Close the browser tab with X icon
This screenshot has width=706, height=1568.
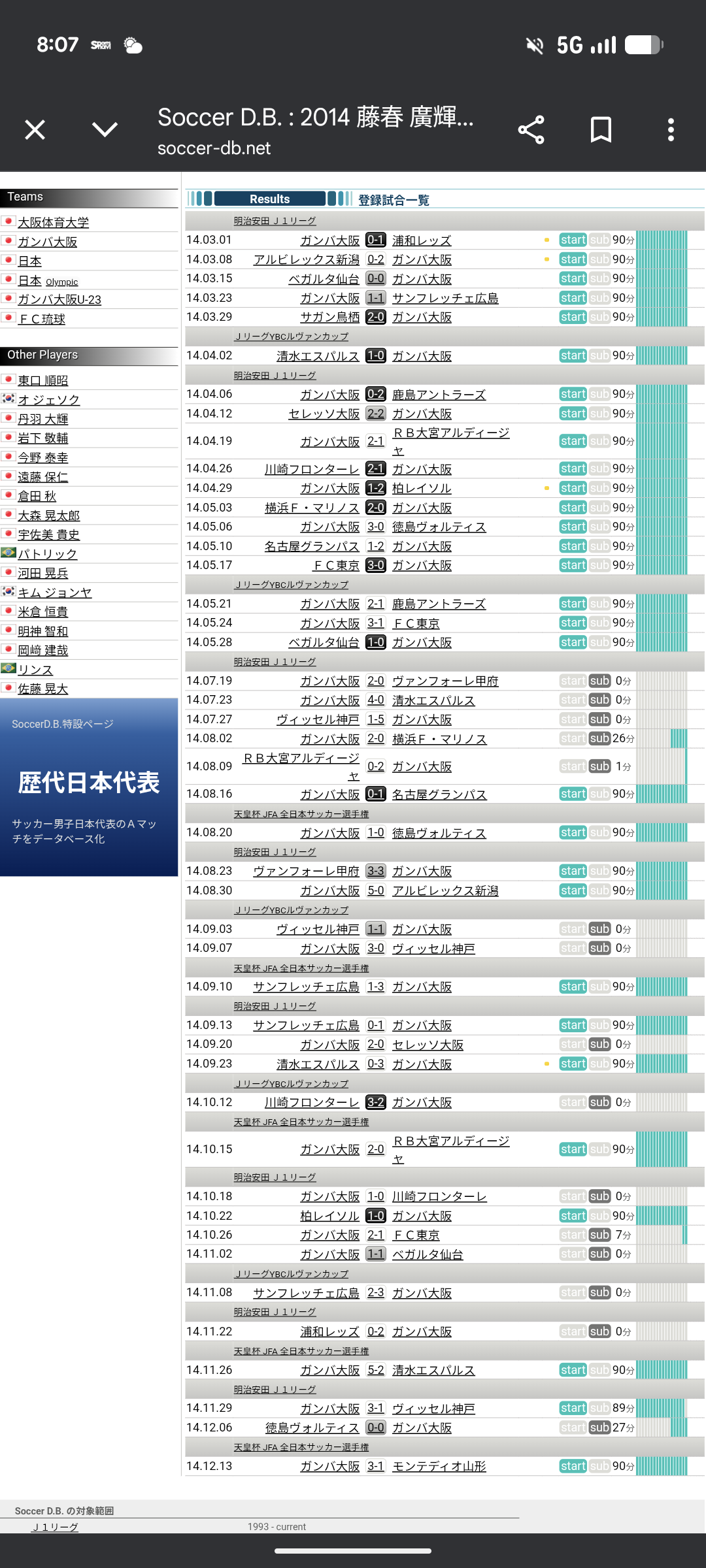[35, 130]
